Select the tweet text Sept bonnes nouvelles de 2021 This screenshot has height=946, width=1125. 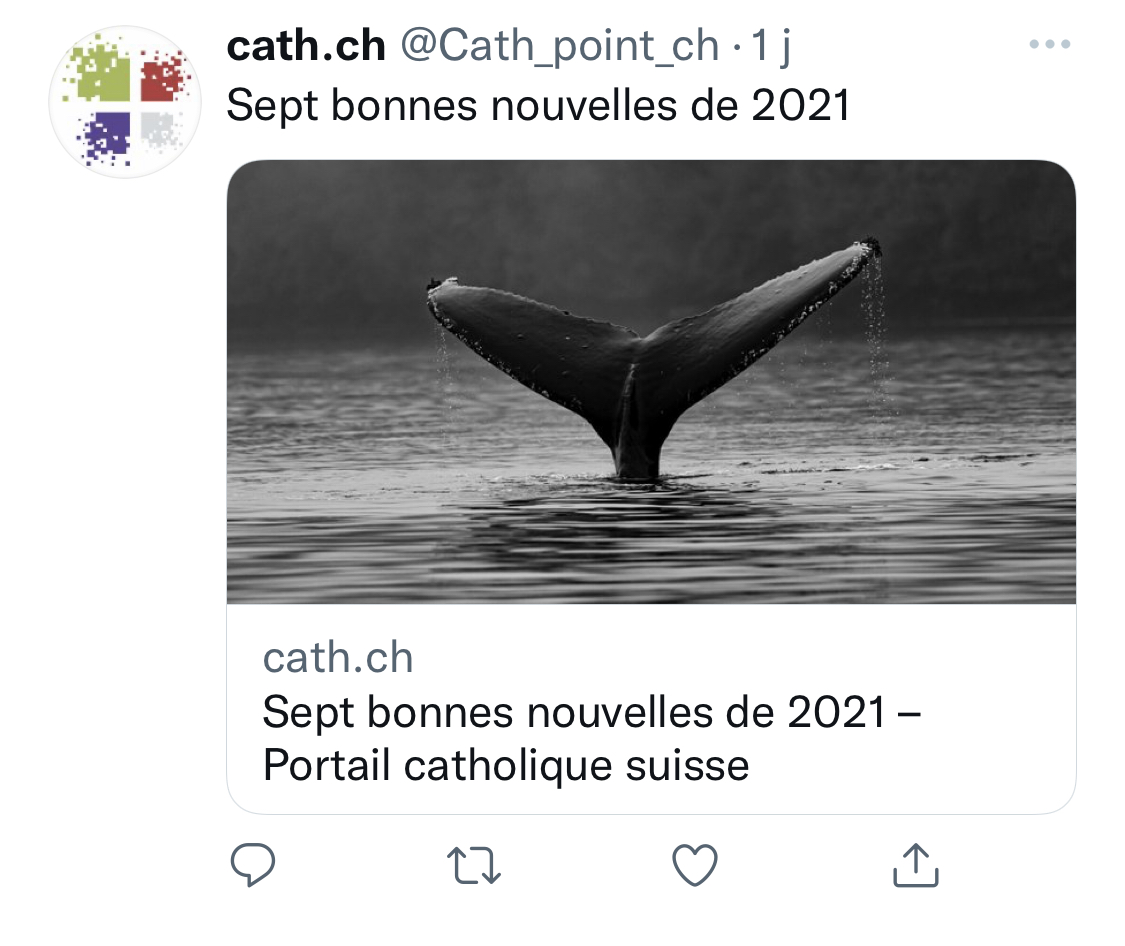[538, 106]
